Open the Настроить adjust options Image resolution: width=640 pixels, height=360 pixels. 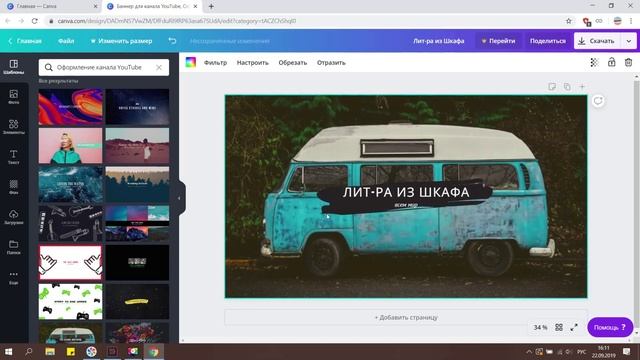253,62
